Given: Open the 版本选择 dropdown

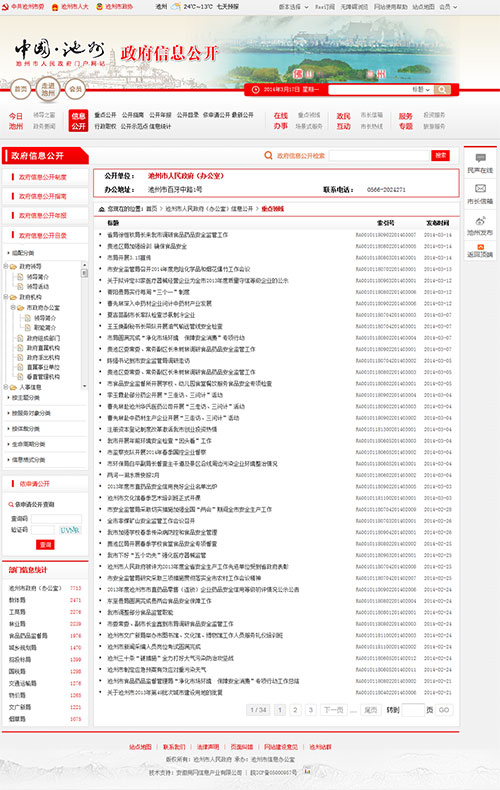Looking at the screenshot, I should [293, 7].
